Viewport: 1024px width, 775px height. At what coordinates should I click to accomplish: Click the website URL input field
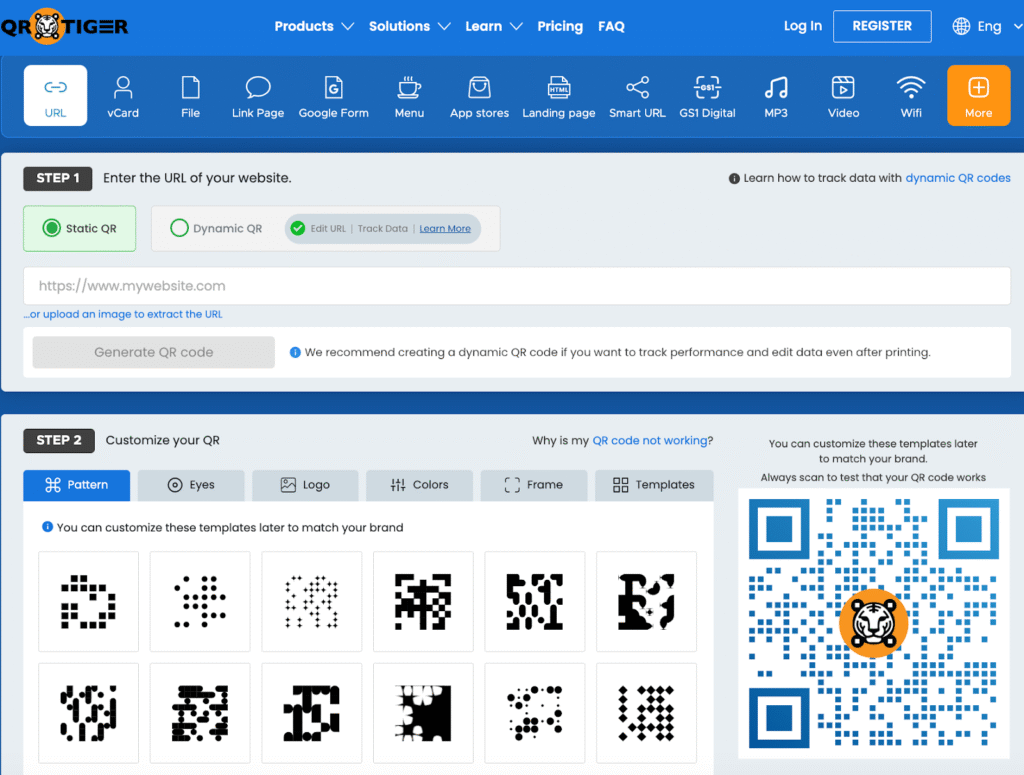(x=516, y=286)
